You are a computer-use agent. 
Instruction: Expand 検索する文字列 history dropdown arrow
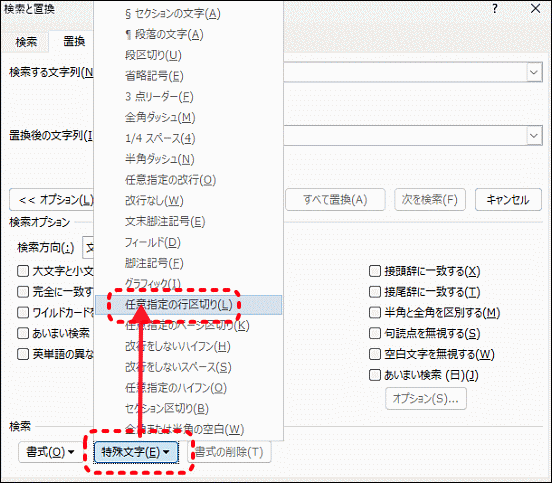click(534, 73)
